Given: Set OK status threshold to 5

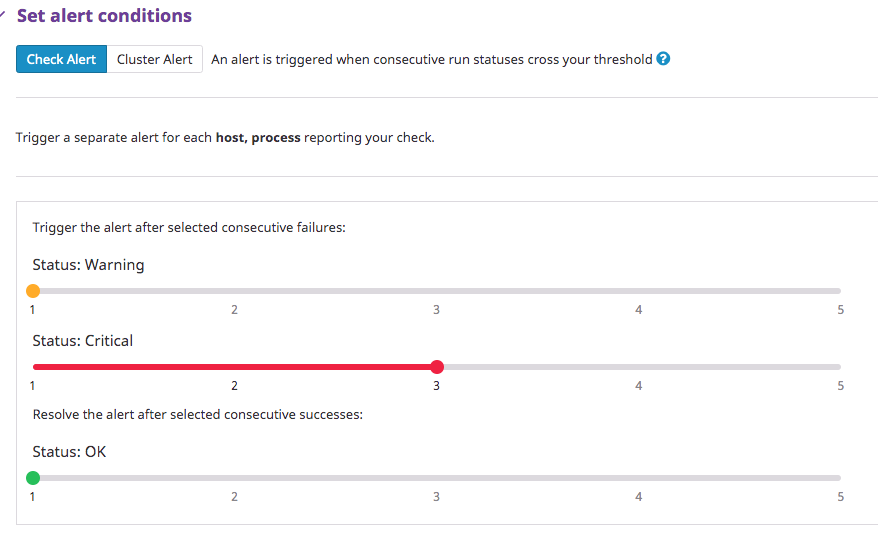Looking at the screenshot, I should click(840, 478).
